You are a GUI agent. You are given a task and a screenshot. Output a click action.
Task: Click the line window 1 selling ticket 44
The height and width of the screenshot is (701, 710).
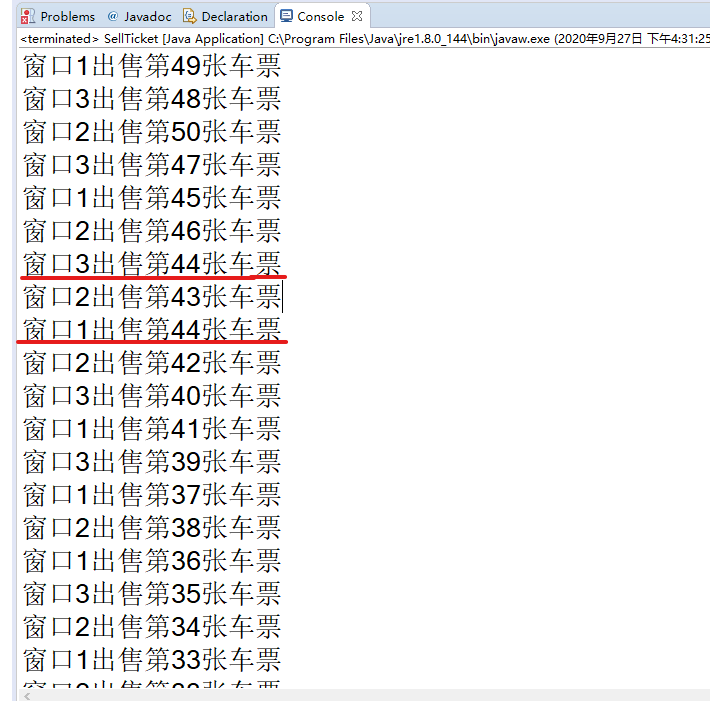pyautogui.click(x=152, y=330)
